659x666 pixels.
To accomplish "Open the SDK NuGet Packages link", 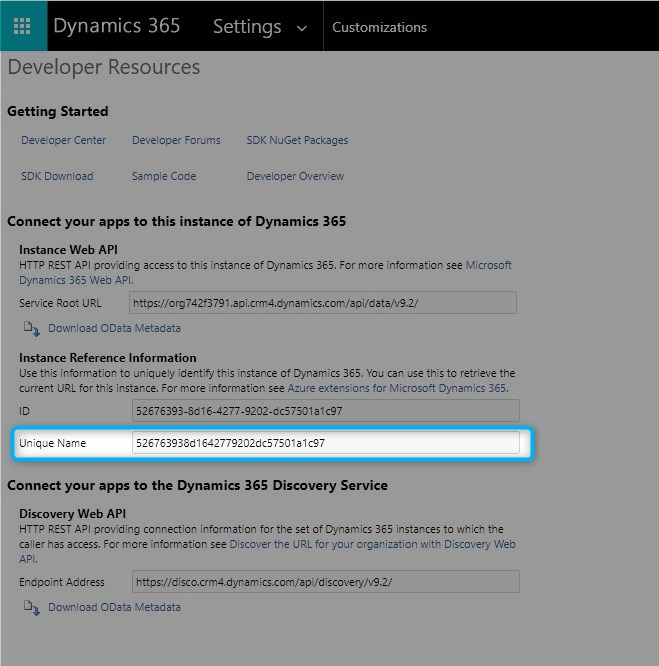I will point(297,140).
